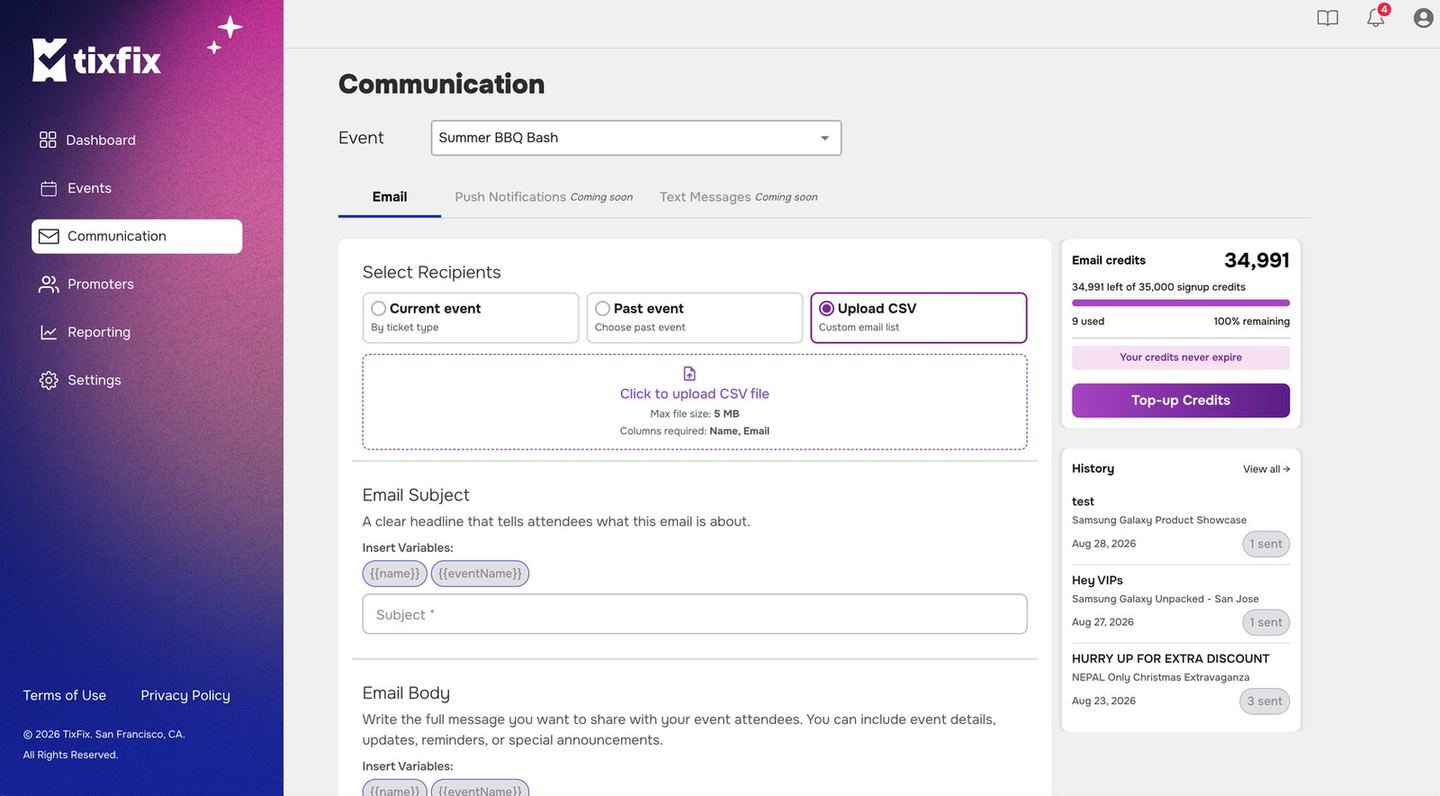Focus the Subject input field
The height and width of the screenshot is (796, 1440).
coord(695,614)
